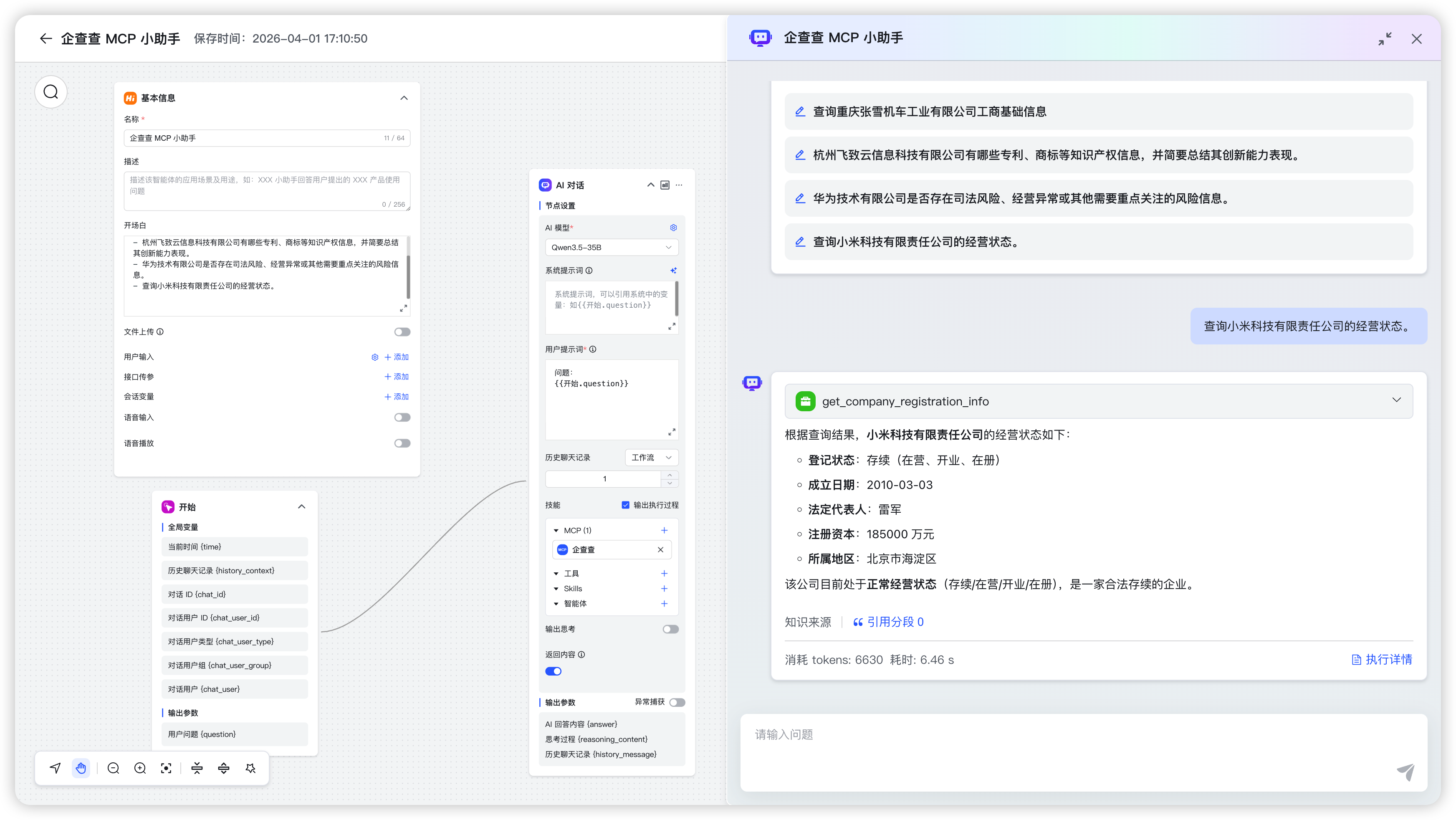Open the Qwen3.5-35B model dropdown

(x=611, y=247)
